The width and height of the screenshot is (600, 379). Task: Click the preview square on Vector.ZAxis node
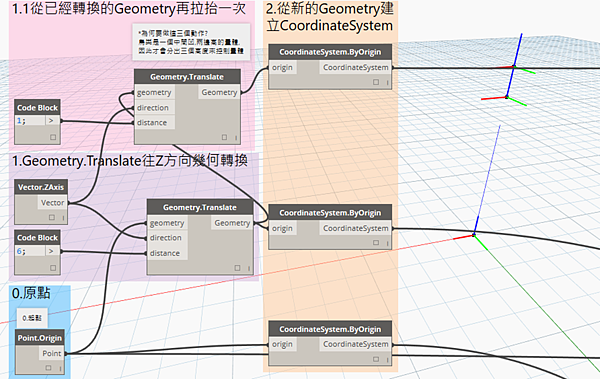click(x=52, y=217)
